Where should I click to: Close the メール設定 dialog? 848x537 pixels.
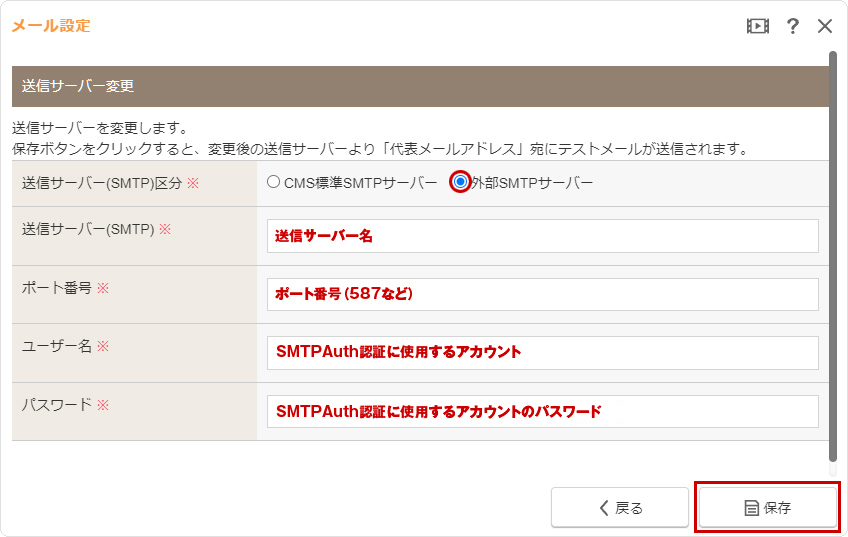pos(825,26)
